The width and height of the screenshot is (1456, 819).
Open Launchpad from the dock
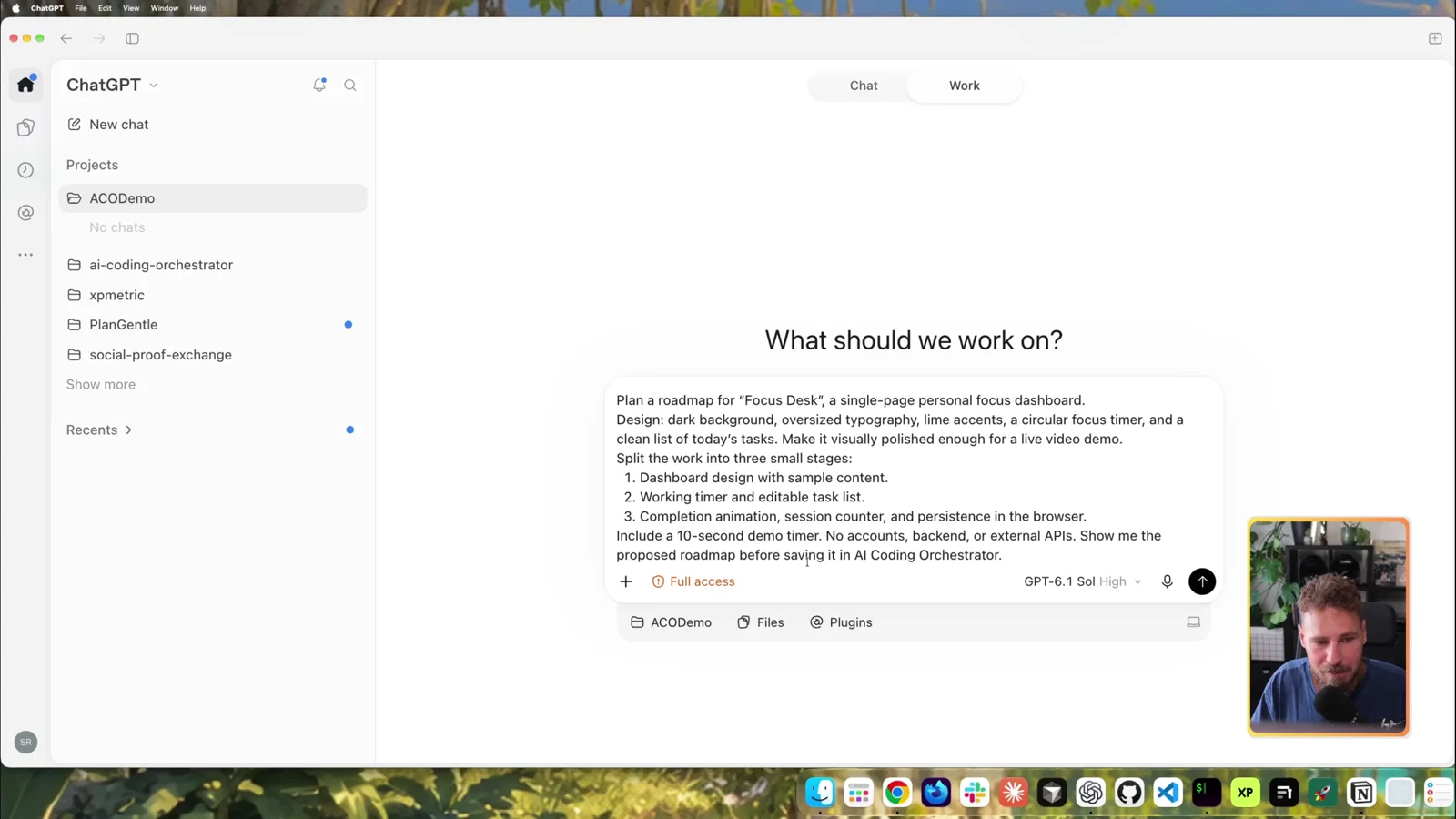858,793
